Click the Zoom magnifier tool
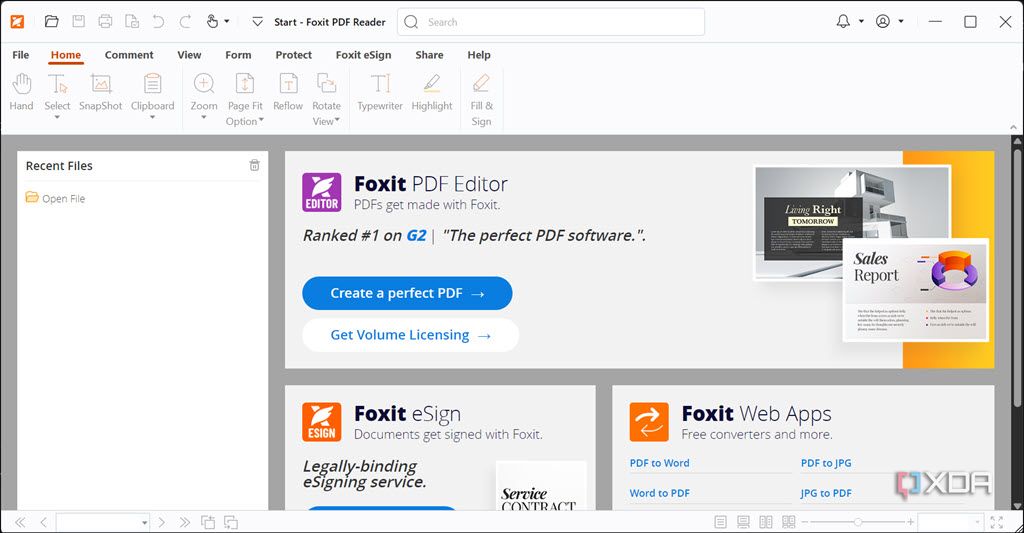The image size is (1024, 533). pyautogui.click(x=204, y=91)
